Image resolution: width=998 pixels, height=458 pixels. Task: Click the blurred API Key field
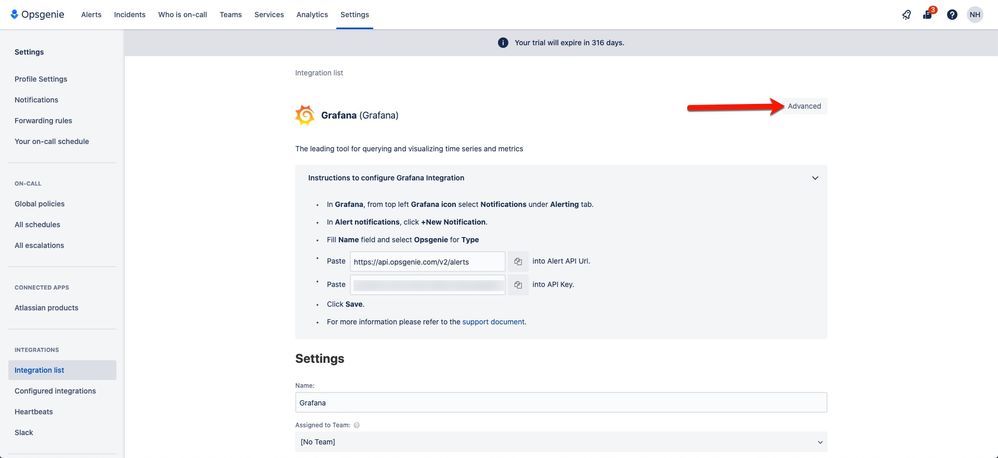pyautogui.click(x=428, y=284)
